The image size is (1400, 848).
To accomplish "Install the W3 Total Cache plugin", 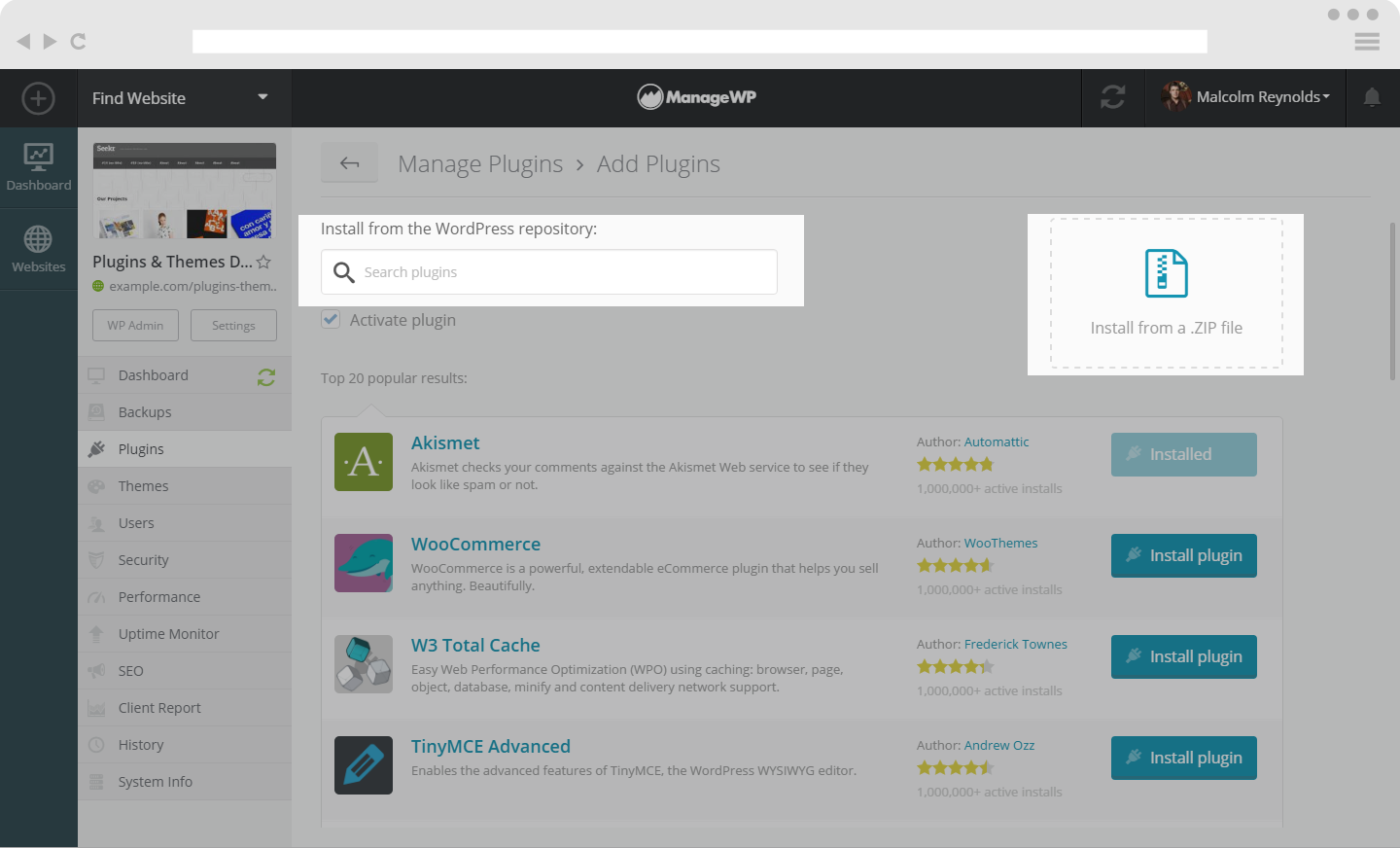I will click(x=1183, y=656).
